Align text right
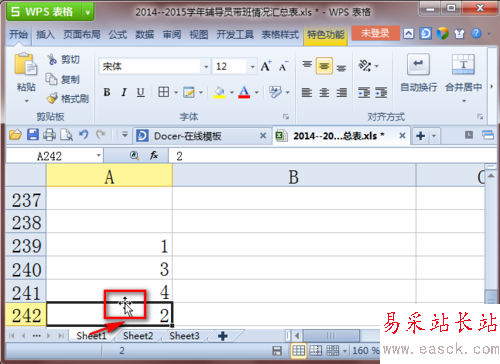 click(x=341, y=92)
